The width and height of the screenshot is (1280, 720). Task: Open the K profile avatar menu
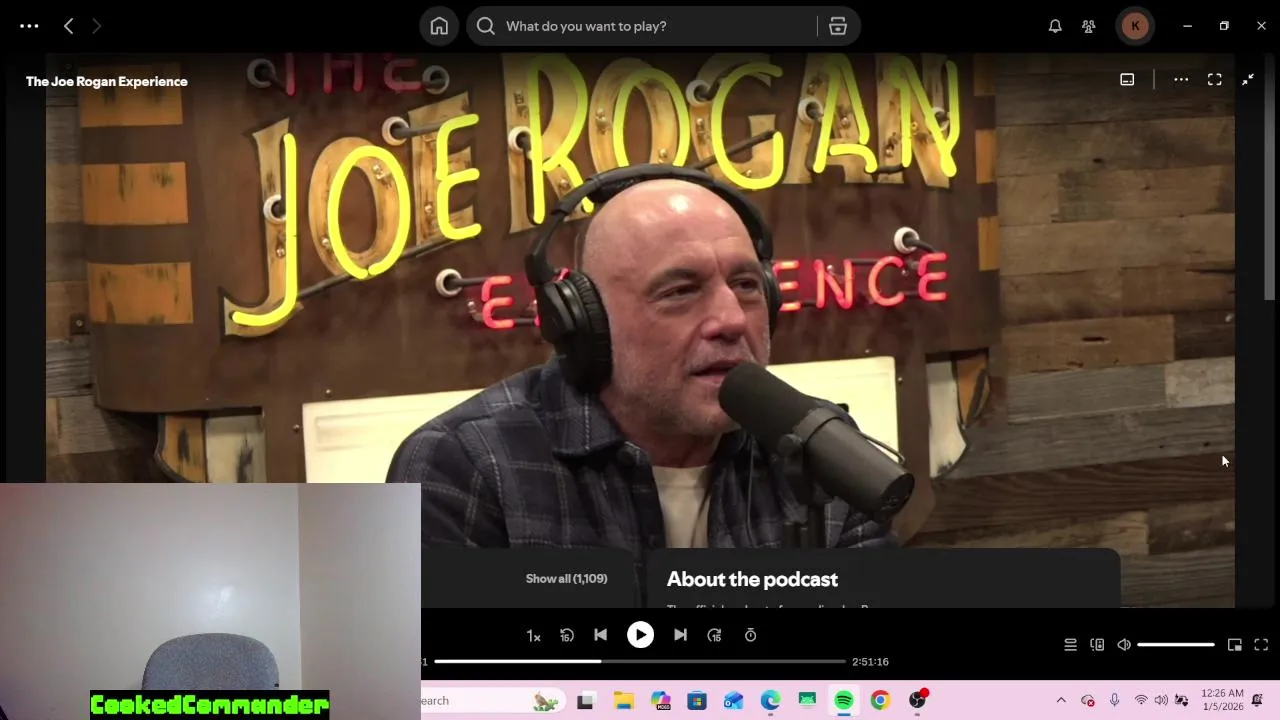click(x=1135, y=26)
